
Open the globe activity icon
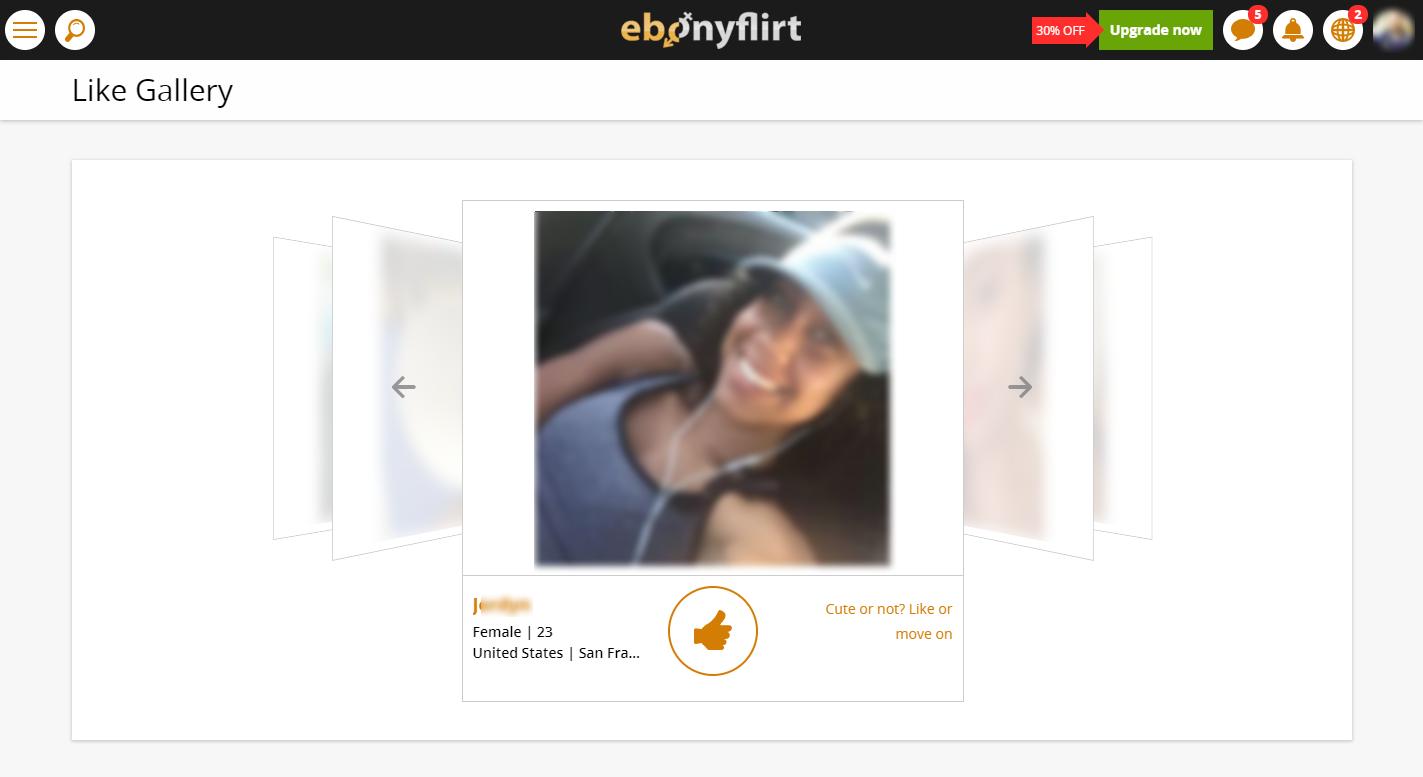1343,30
